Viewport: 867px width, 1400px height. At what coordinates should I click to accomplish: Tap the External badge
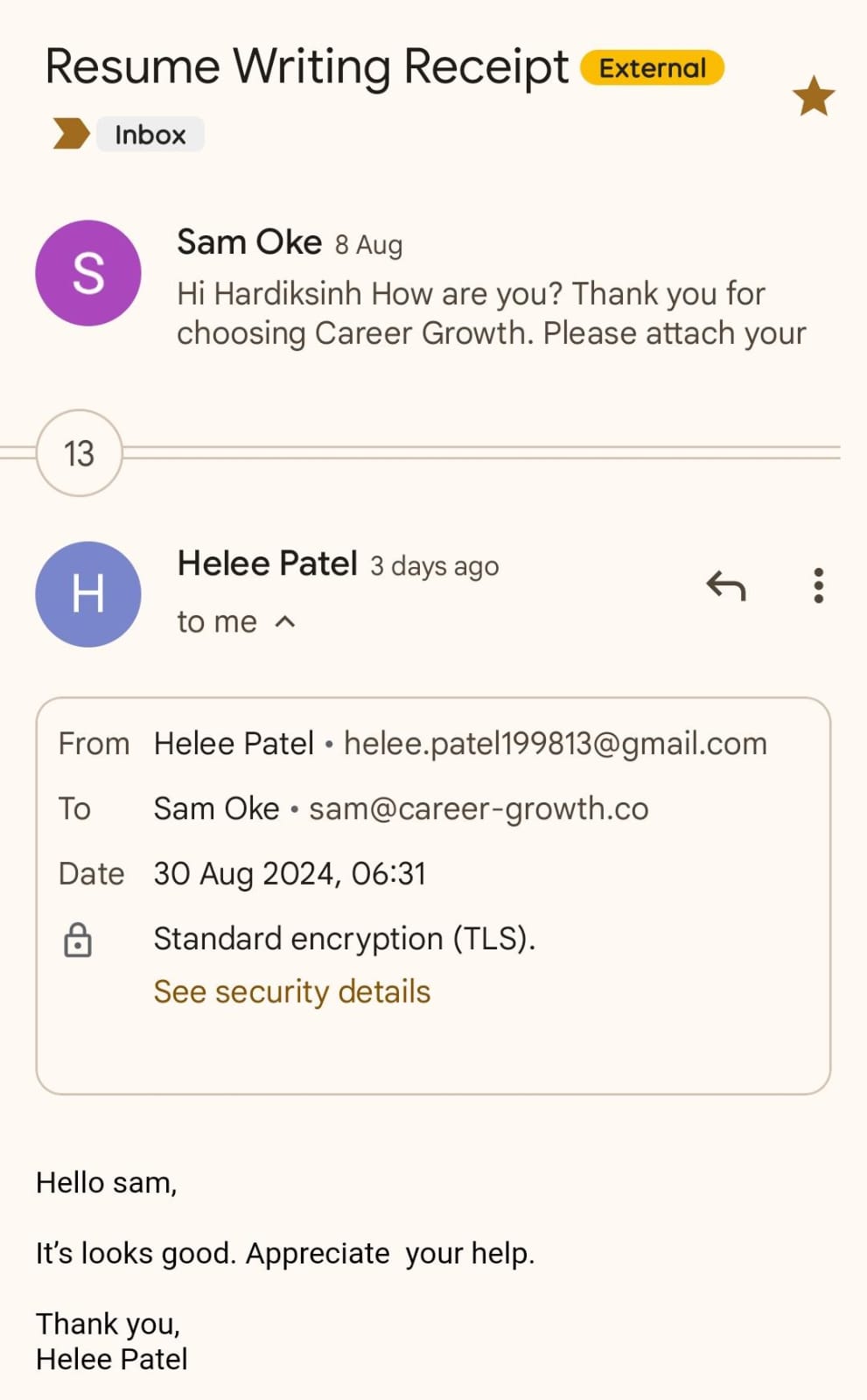[652, 68]
